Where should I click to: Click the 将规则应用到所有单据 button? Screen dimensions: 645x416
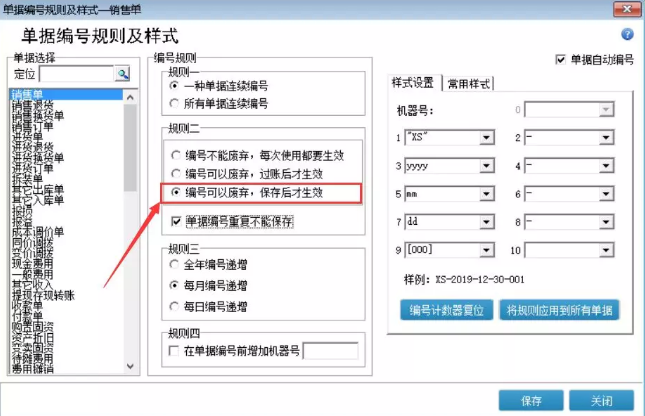(x=559, y=310)
